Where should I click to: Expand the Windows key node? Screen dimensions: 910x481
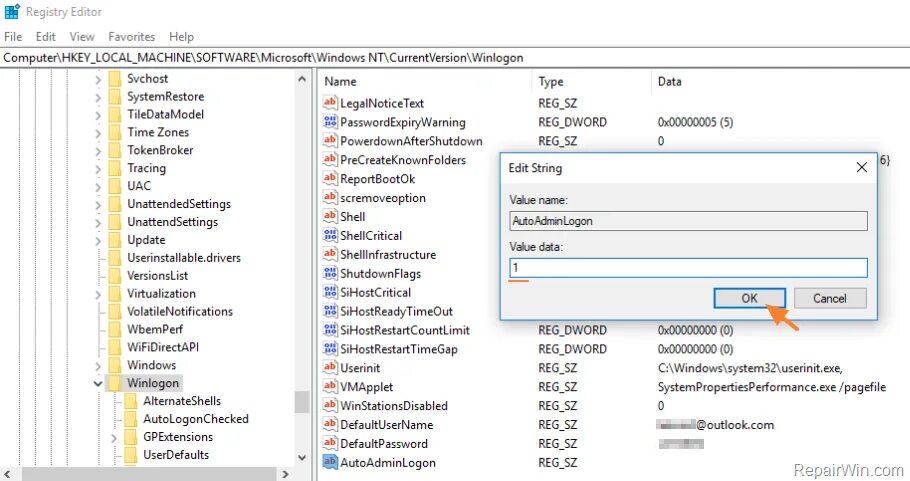tap(98, 366)
